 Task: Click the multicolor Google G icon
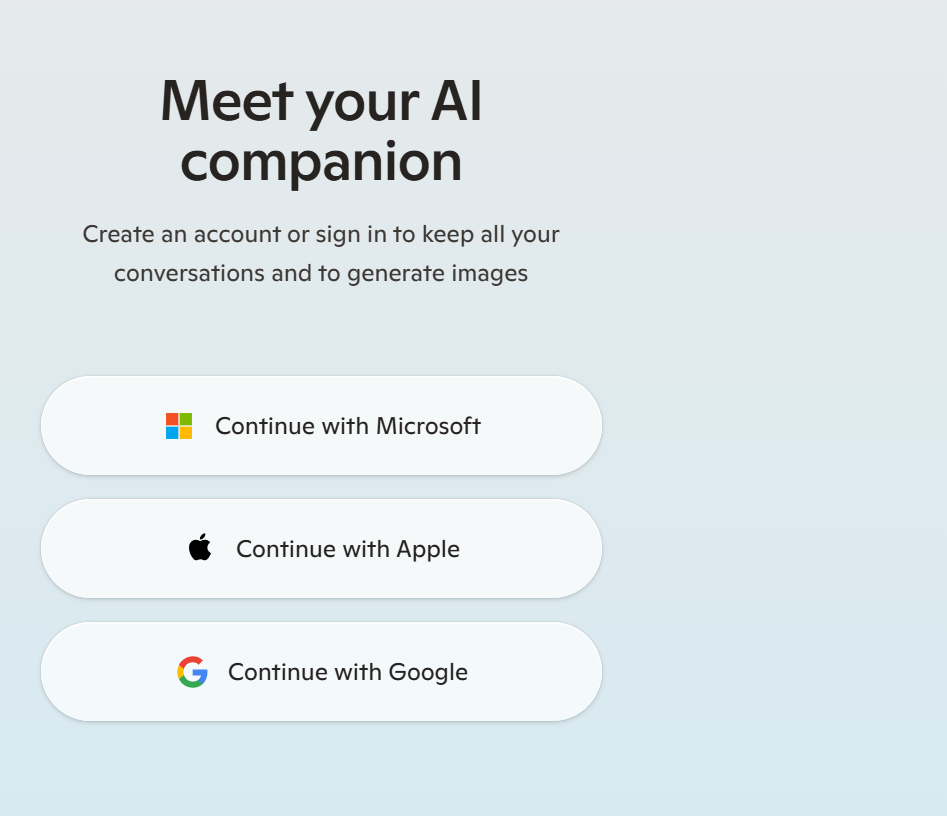(192, 672)
